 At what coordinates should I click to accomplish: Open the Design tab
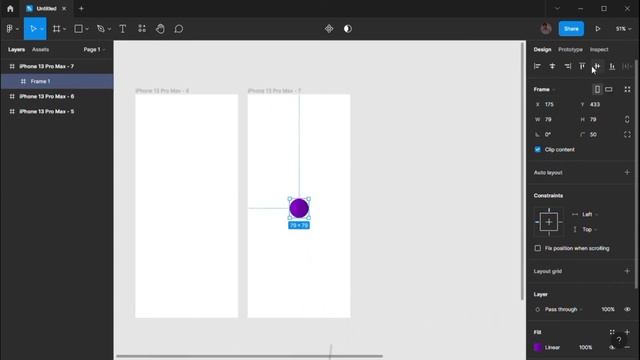[x=542, y=49]
